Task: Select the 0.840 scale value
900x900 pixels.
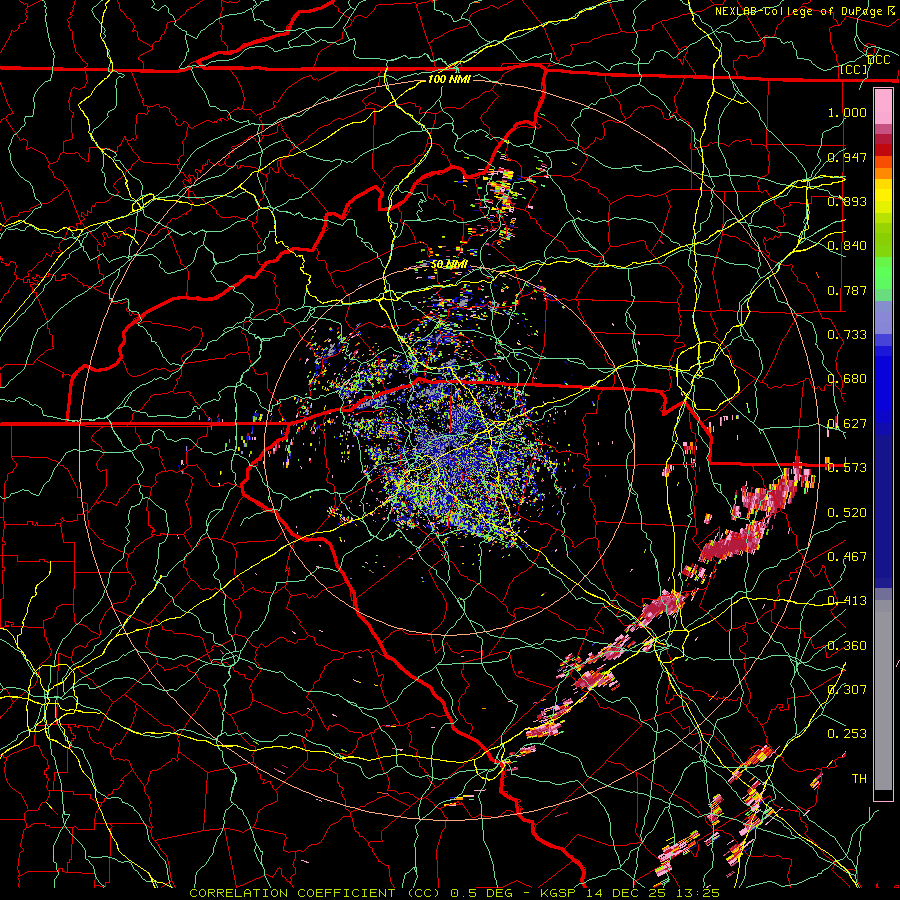Action: click(x=847, y=245)
